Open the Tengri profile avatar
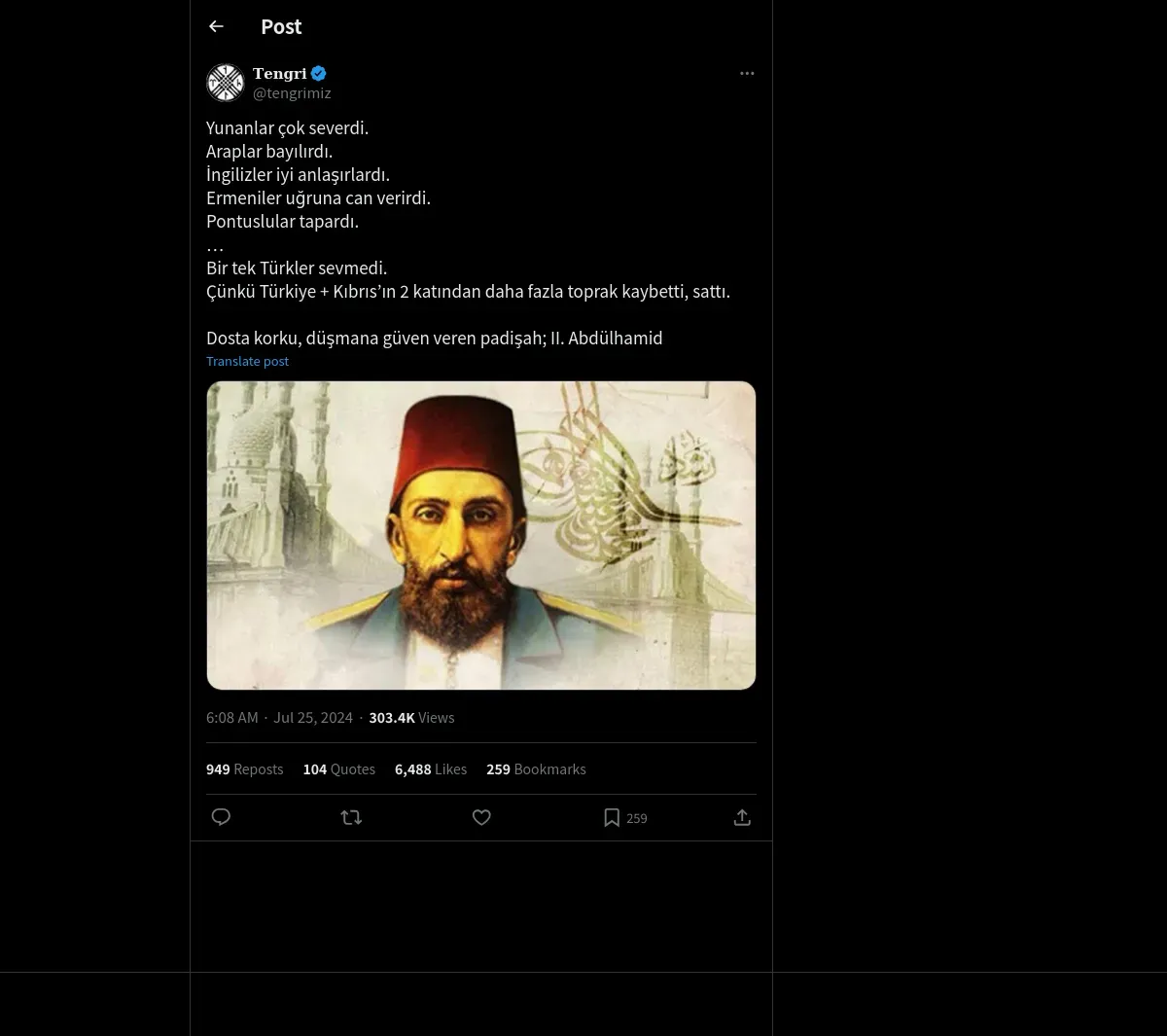 pos(226,83)
